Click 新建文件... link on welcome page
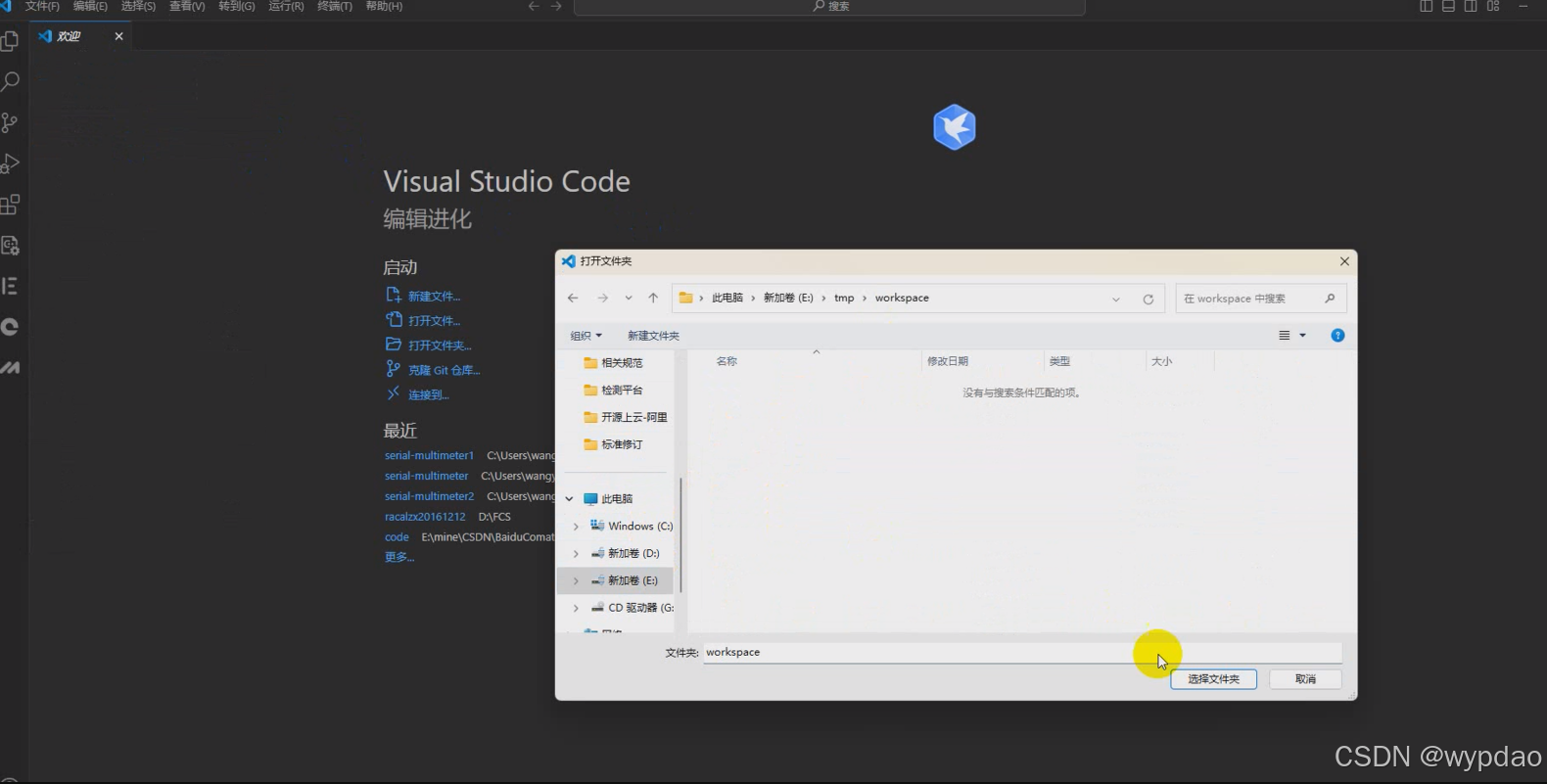The image size is (1547, 784). tap(434, 296)
